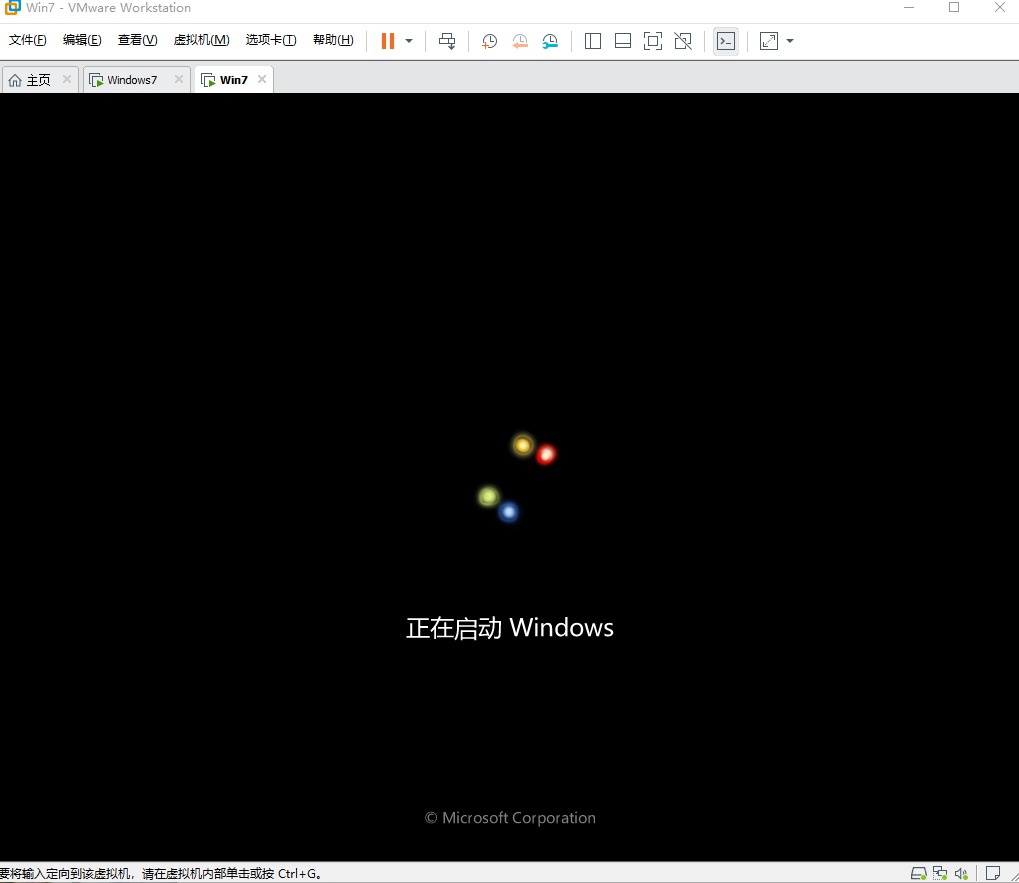Switch to Unity mode icon
Viewport: 1019px width, 883px height.
[x=683, y=41]
